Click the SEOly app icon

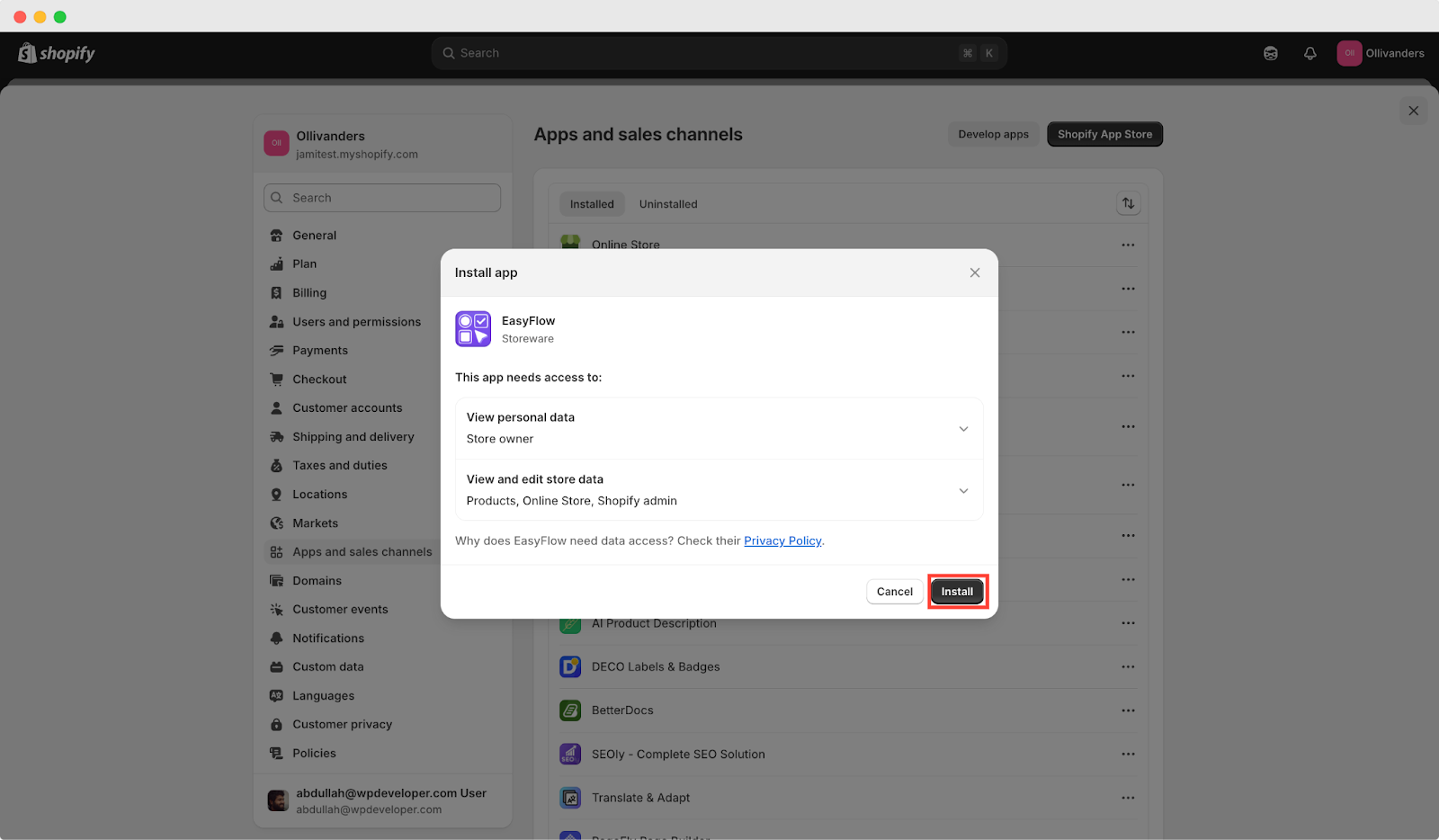click(x=570, y=754)
